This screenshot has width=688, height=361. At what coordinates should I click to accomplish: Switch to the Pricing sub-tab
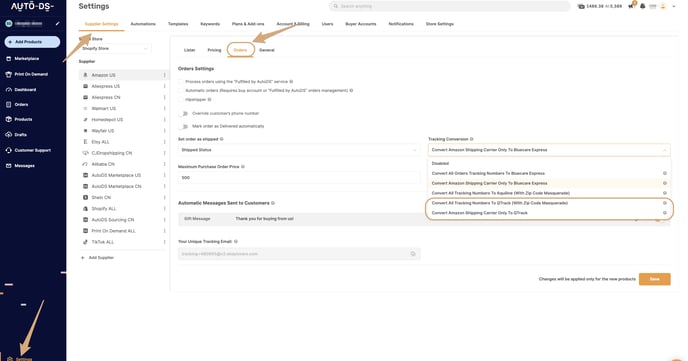pos(214,50)
